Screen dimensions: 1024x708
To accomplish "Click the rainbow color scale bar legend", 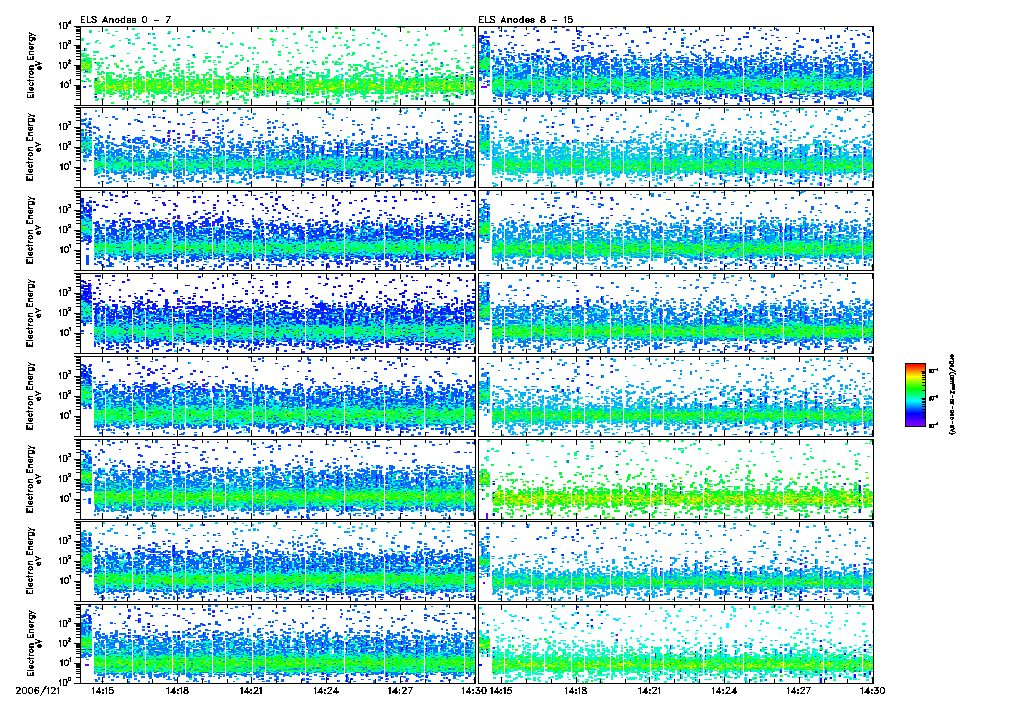I will coord(915,395).
